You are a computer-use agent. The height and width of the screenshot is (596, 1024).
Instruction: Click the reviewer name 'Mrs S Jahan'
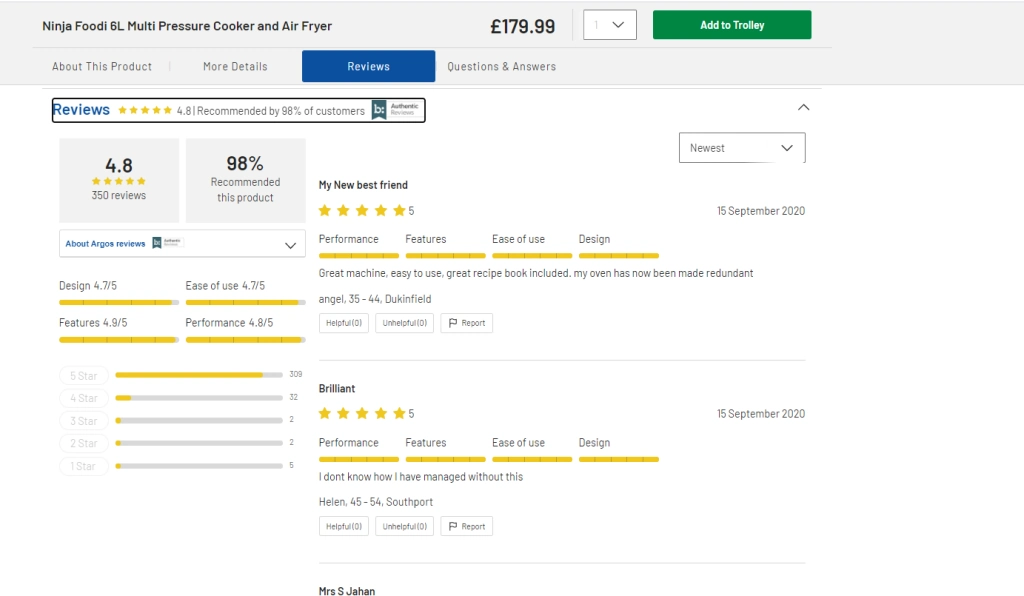tap(347, 591)
